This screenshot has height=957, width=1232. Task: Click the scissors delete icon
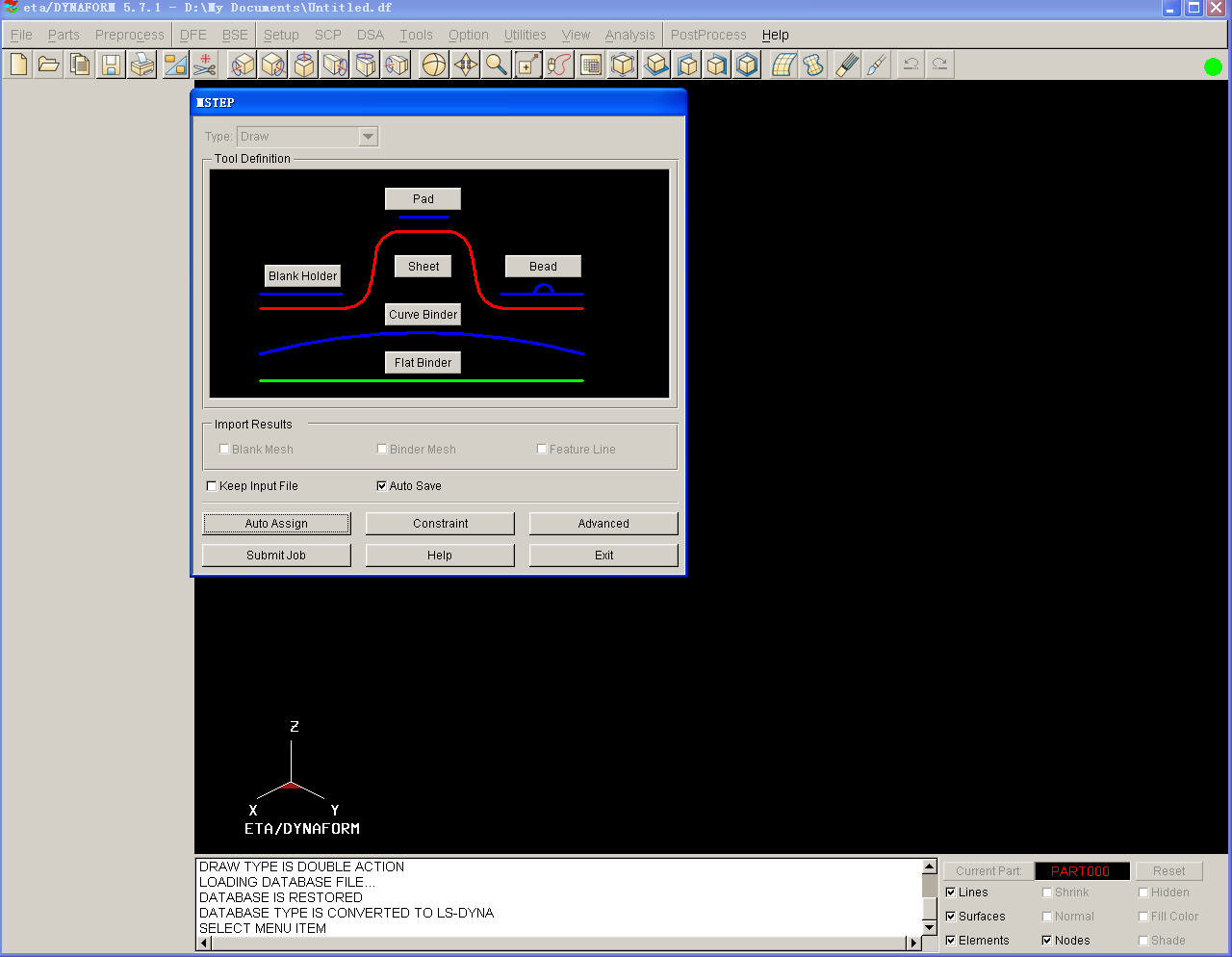tap(205, 65)
